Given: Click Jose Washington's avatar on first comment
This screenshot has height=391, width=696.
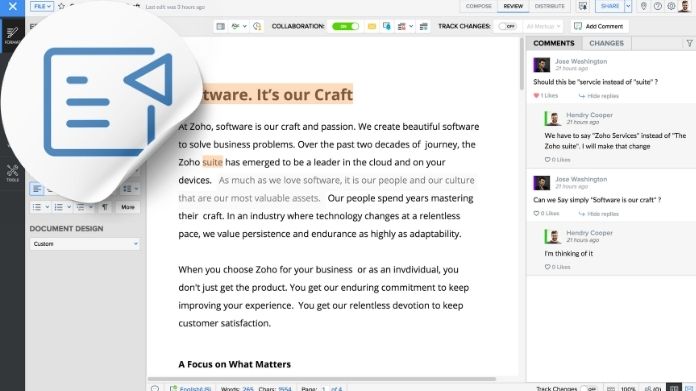Looking at the screenshot, I should (x=542, y=65).
